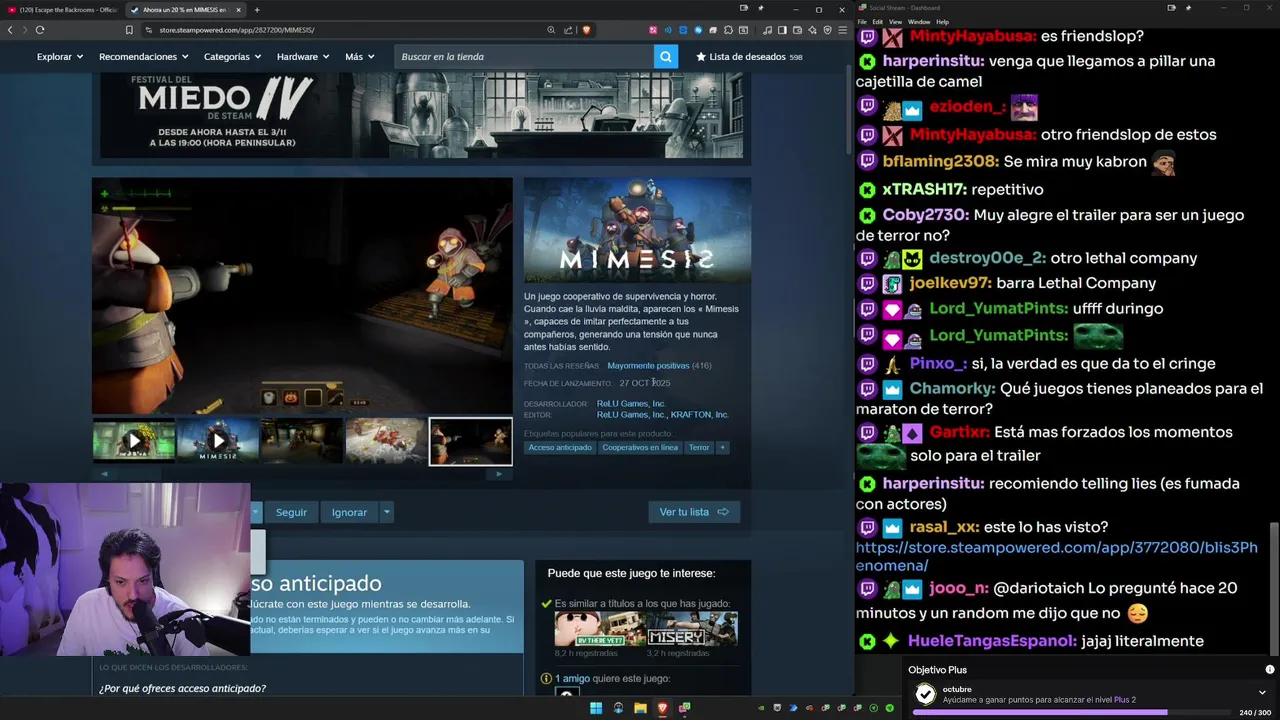Click the Seguir button
This screenshot has height=720, width=1280.
(291, 512)
